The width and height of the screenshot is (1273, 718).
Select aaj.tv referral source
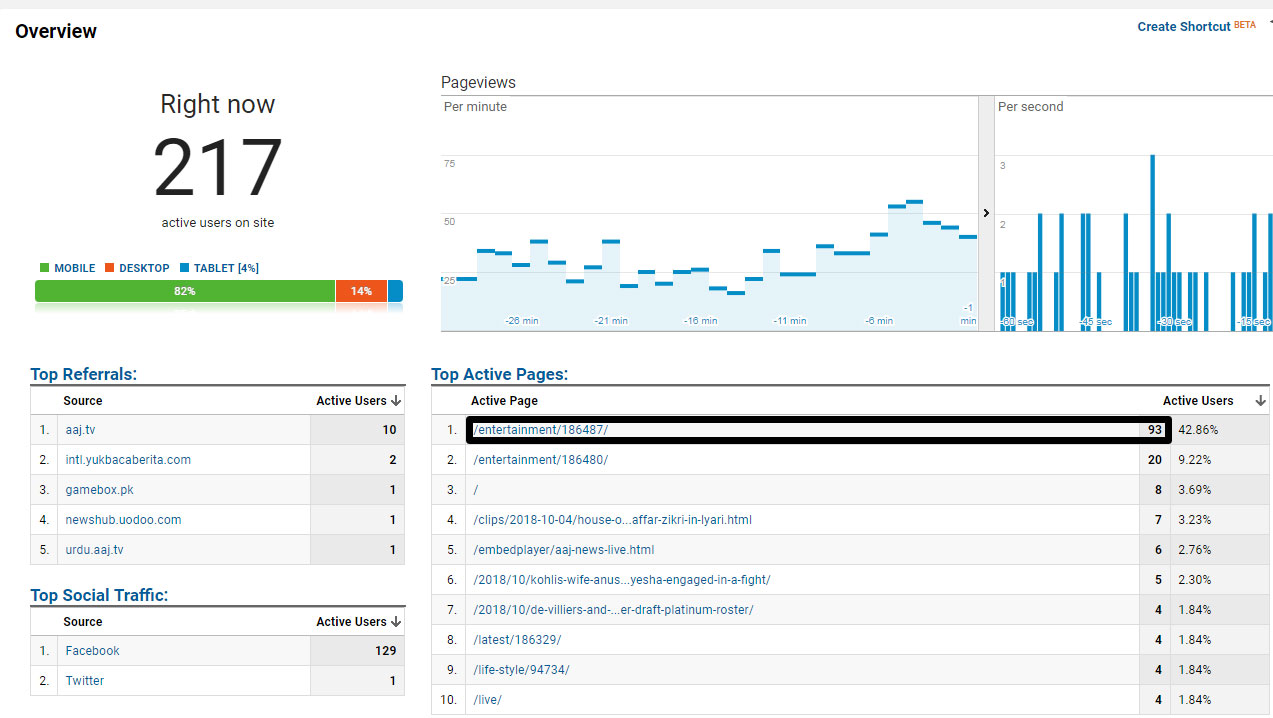[x=80, y=430]
